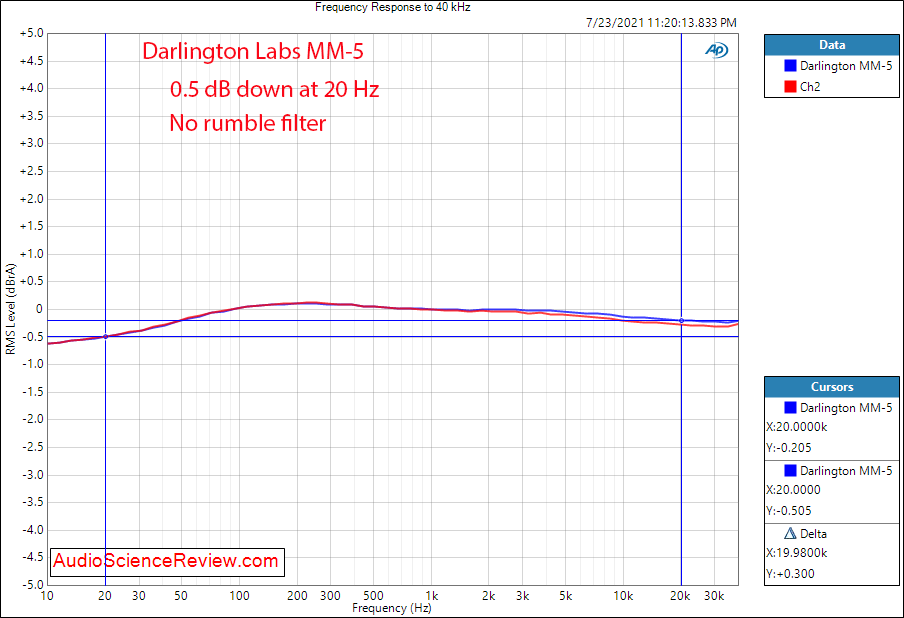Click the 'Ch2' legend label

(810, 86)
